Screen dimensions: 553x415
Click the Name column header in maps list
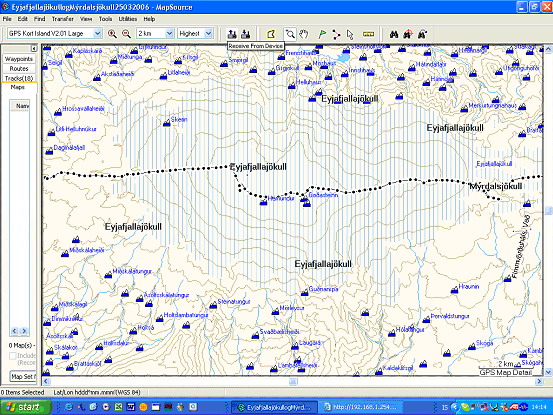click(20, 106)
